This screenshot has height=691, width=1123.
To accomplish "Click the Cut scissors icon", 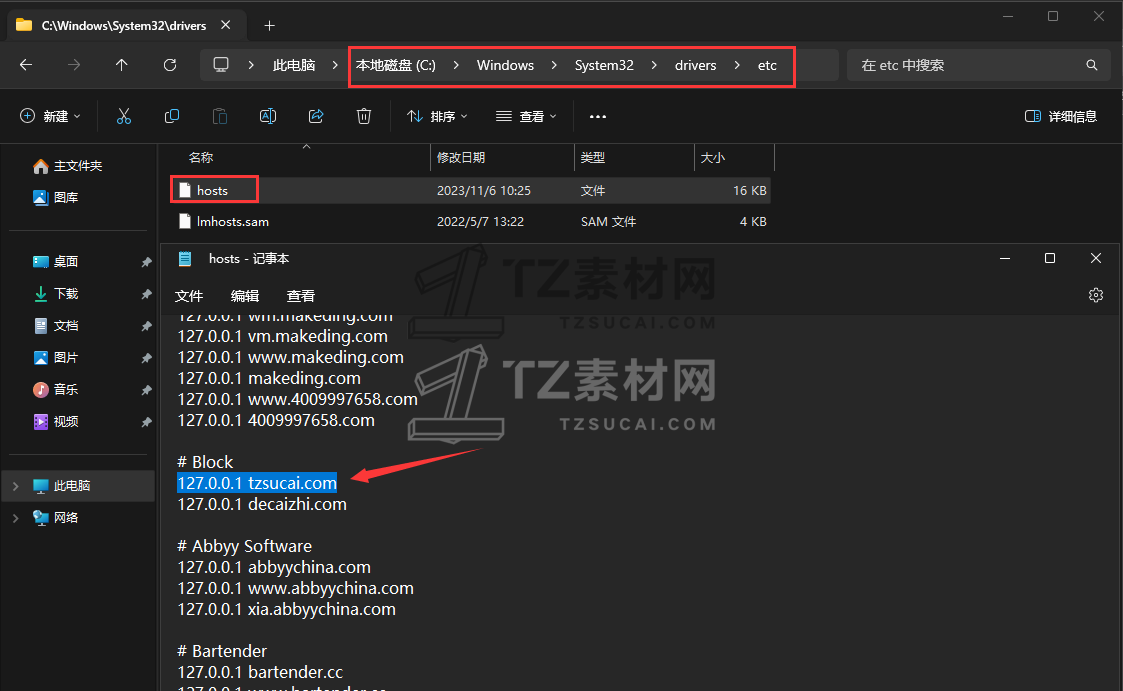I will (124, 116).
